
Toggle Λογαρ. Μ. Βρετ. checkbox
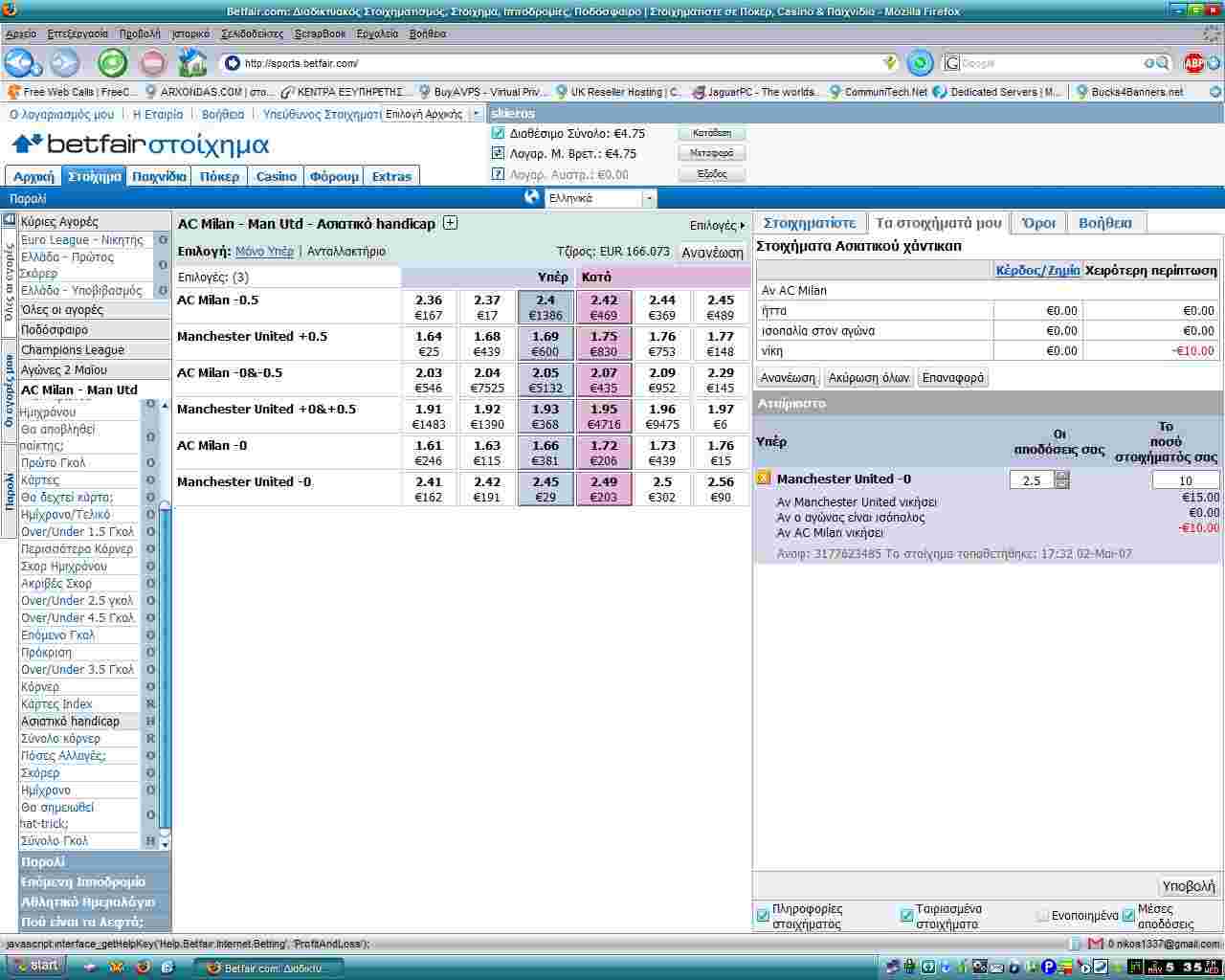498,153
